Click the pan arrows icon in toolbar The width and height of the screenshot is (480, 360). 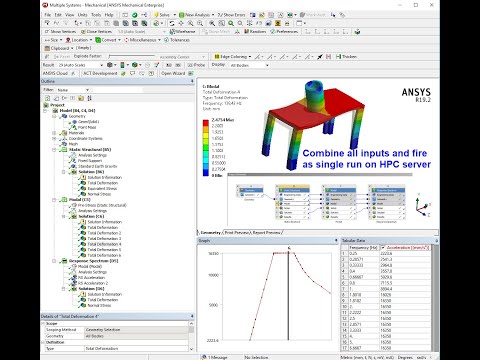(x=181, y=23)
